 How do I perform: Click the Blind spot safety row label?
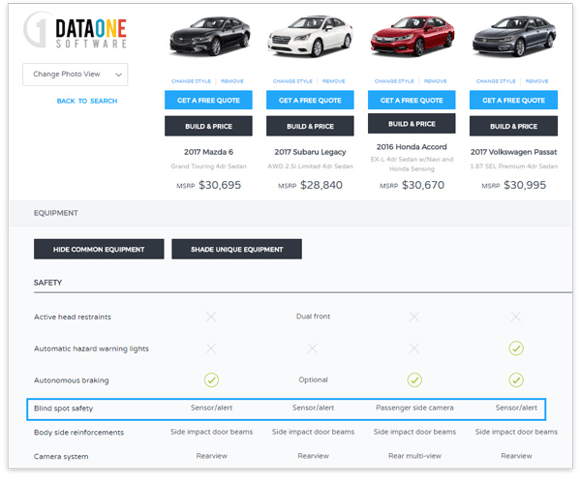(63, 408)
